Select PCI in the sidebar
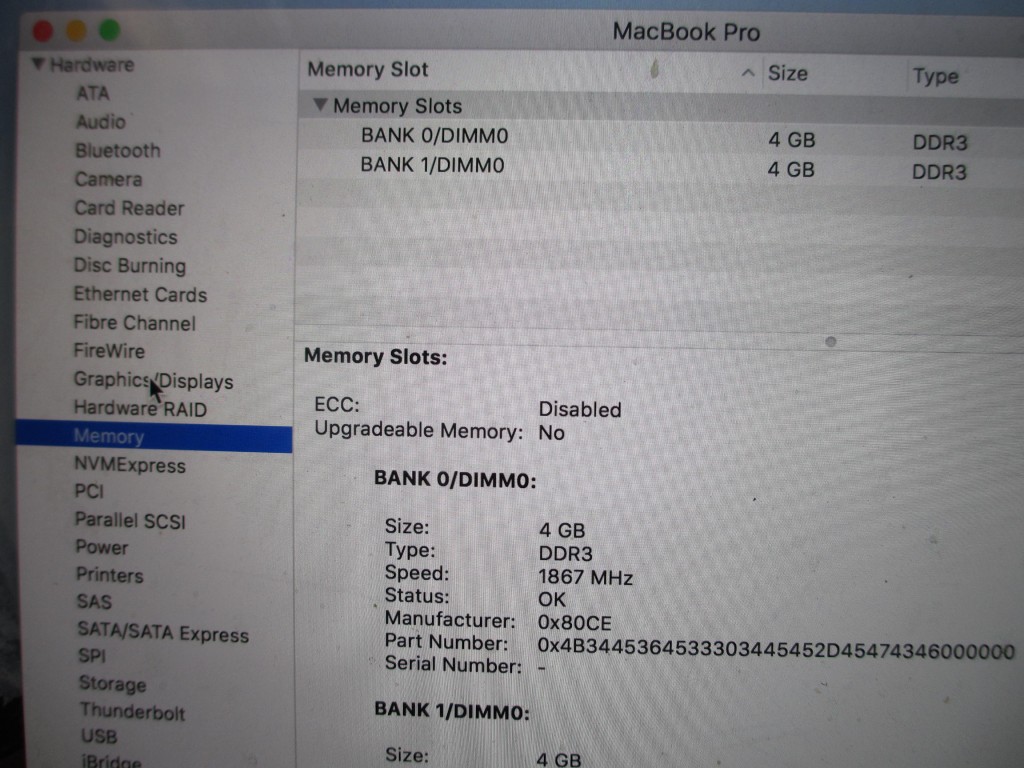The width and height of the screenshot is (1024, 768). pos(89,491)
